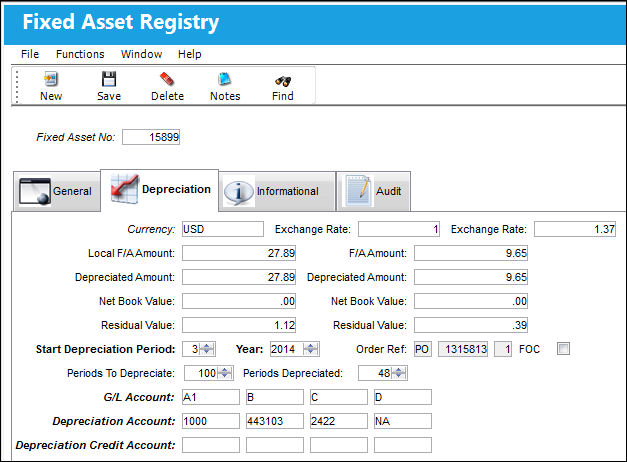Image resolution: width=627 pixels, height=462 pixels.
Task: Click the Start Depreciation Period spinner arrows
Action: pyautogui.click(x=207, y=349)
